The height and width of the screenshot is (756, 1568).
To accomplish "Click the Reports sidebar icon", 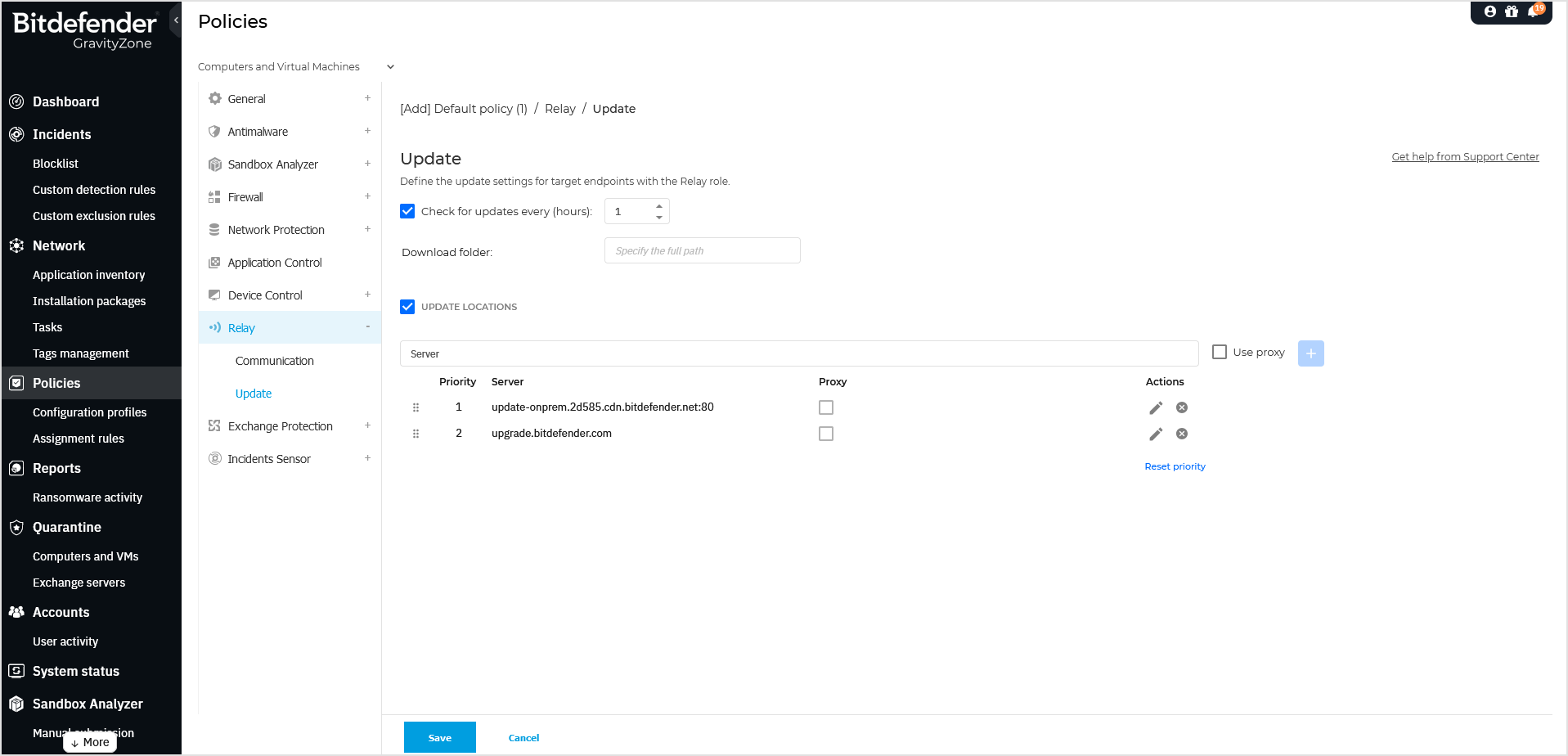I will (x=16, y=468).
